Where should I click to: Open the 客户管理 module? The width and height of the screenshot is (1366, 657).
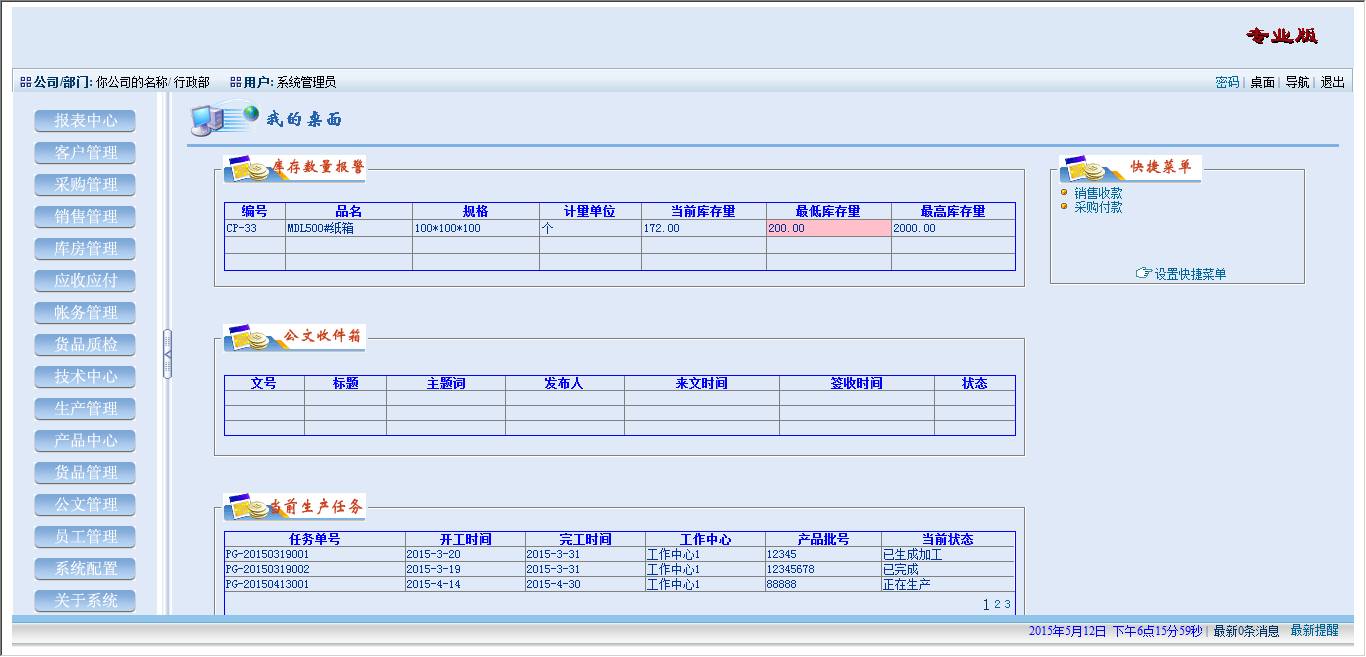click(85, 153)
